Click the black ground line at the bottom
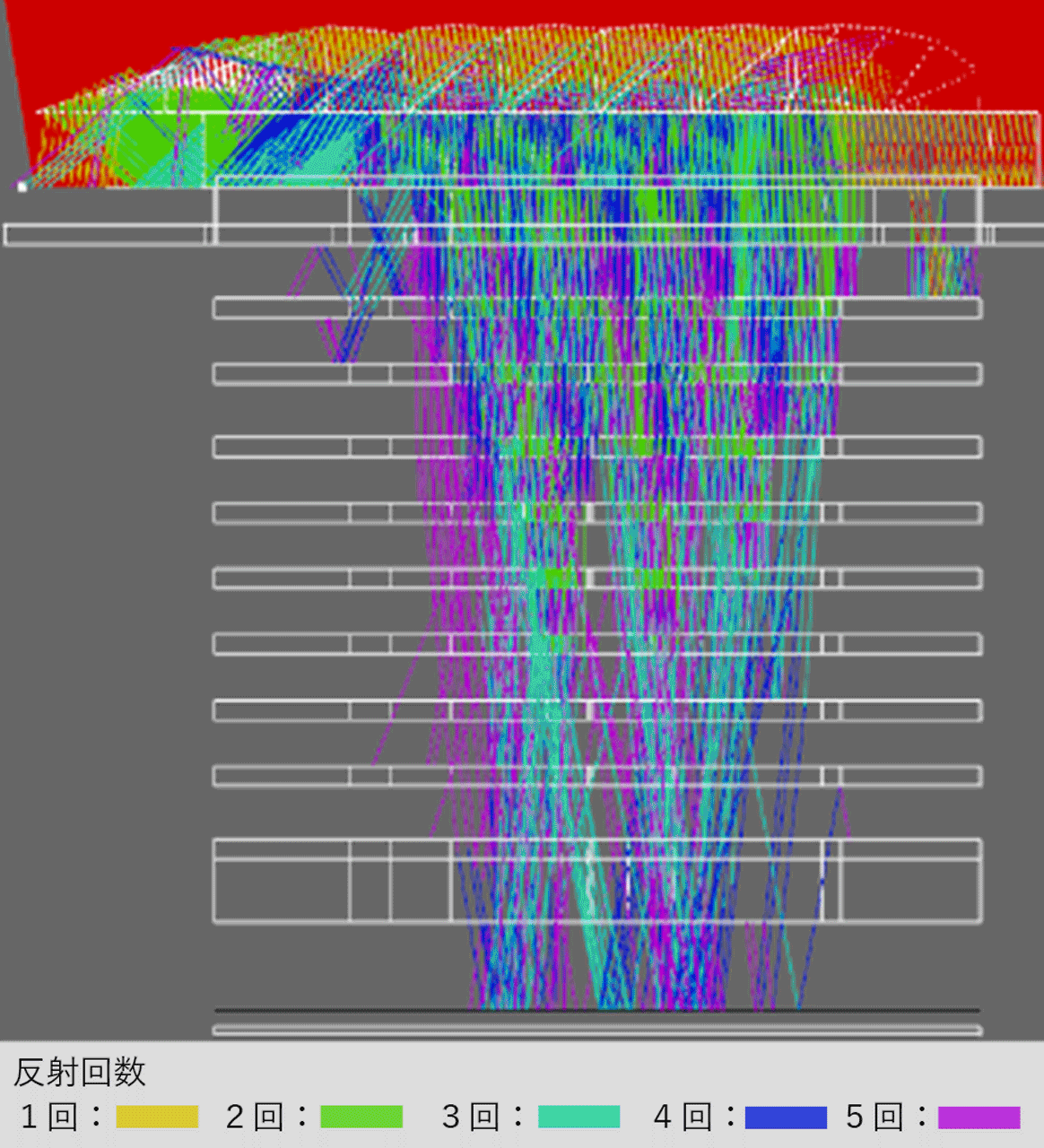The image size is (1044, 1148). (596, 1011)
